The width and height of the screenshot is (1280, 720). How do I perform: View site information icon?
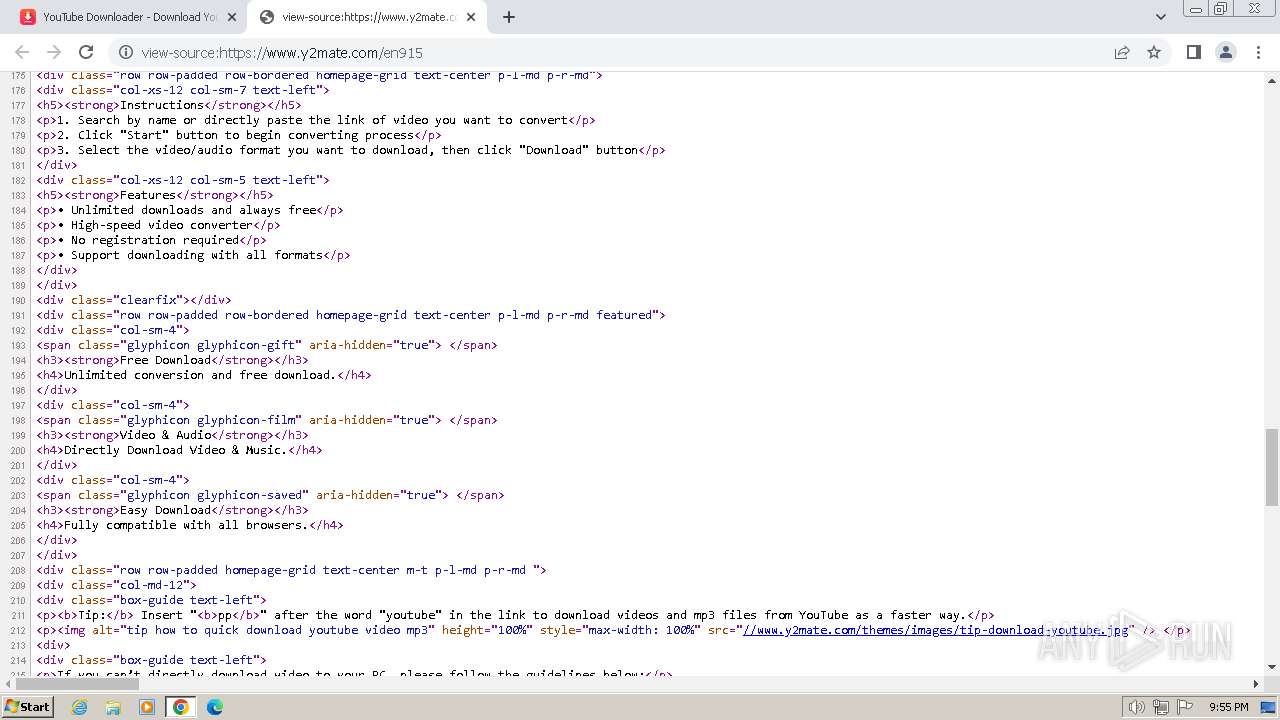pyautogui.click(x=126, y=53)
